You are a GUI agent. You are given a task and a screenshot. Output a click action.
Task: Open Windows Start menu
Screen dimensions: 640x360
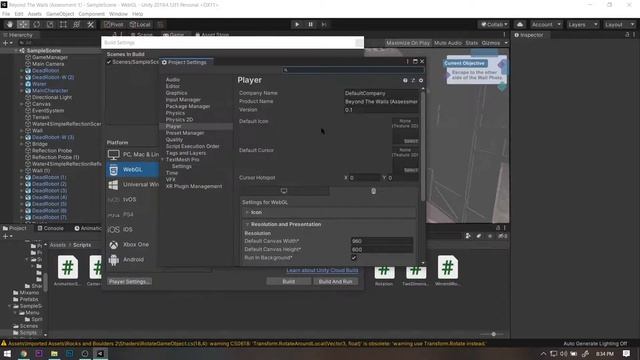pos(7,353)
